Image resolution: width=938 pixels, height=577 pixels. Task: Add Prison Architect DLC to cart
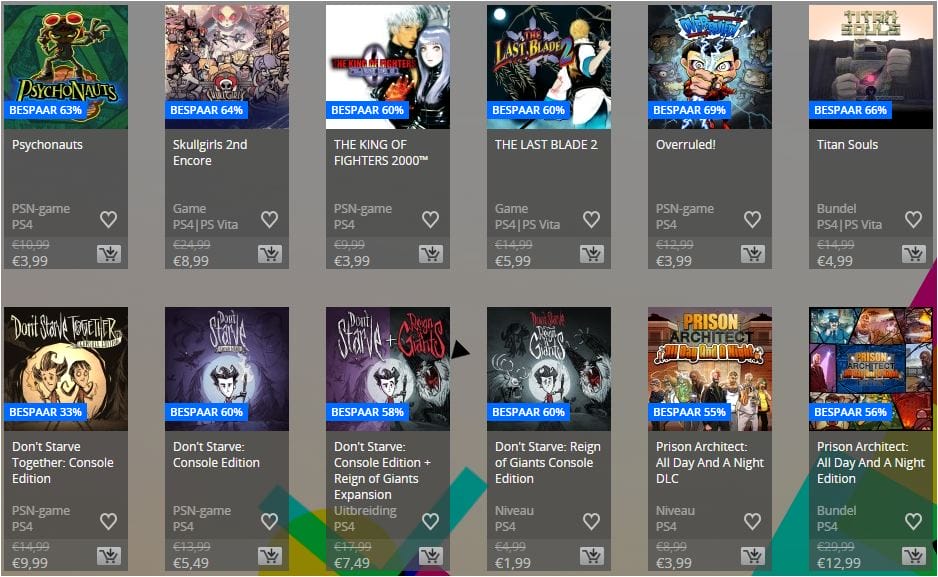[753, 556]
